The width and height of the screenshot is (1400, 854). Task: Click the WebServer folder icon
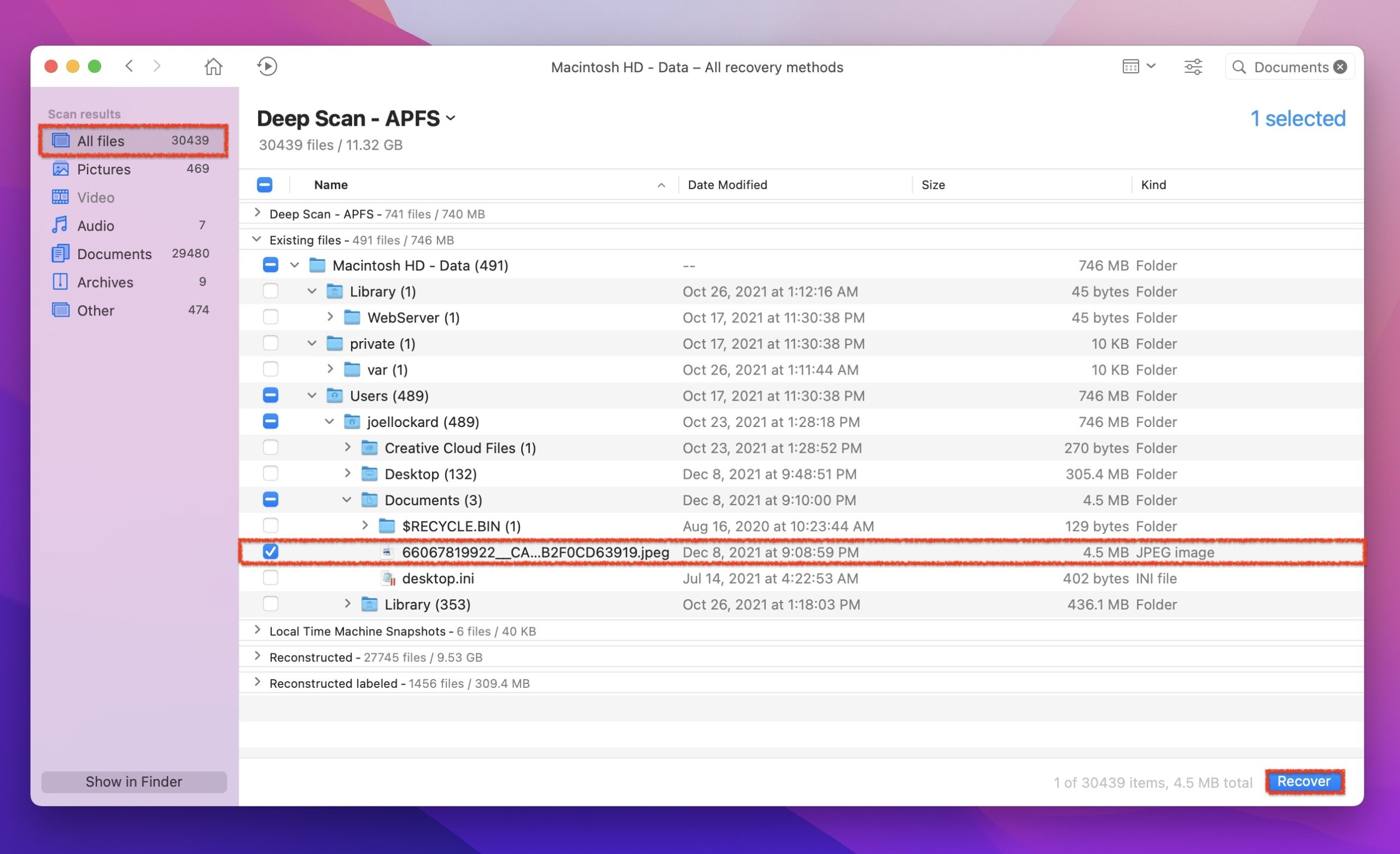352,317
